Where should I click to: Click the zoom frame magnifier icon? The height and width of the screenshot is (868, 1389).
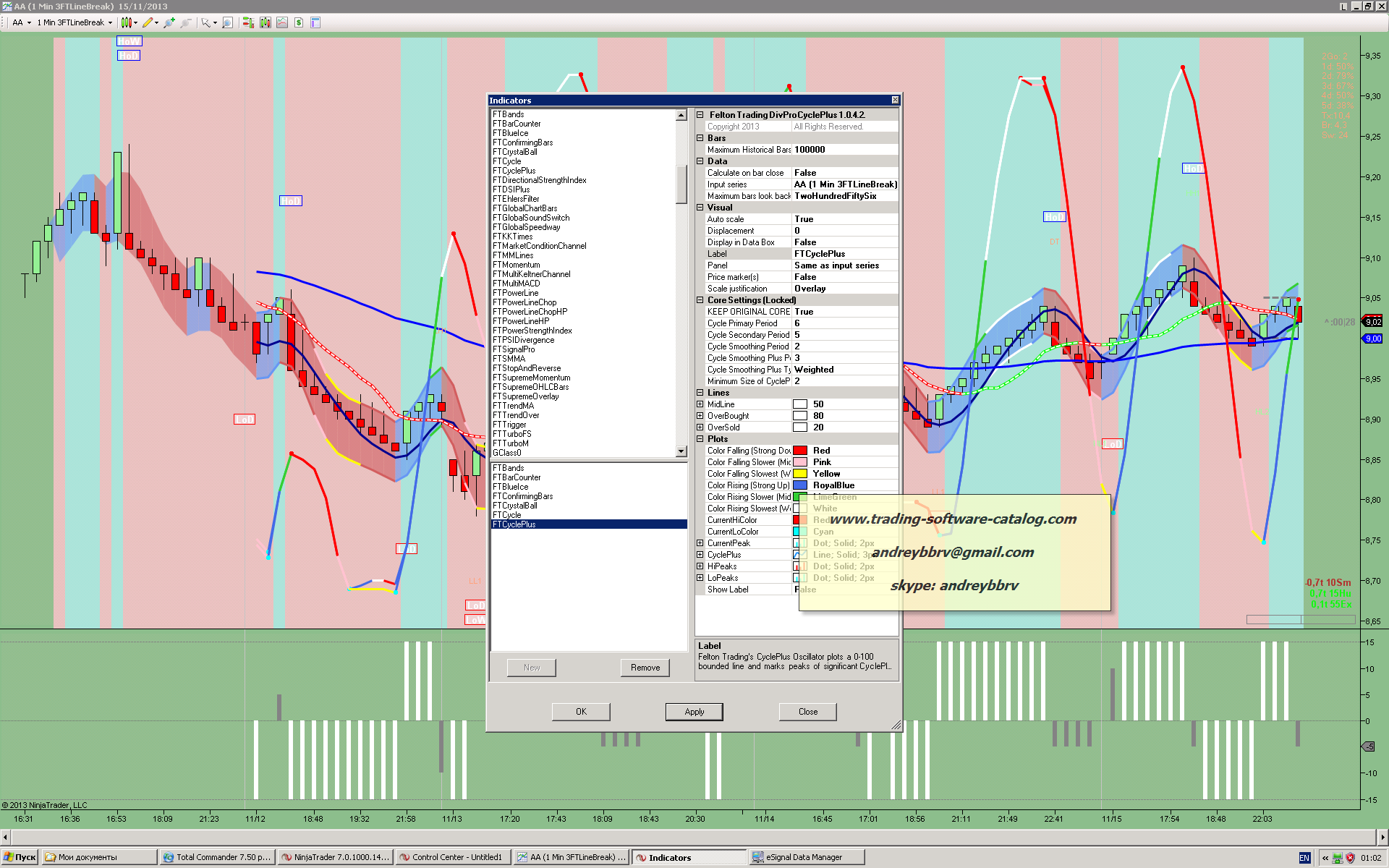(227, 22)
